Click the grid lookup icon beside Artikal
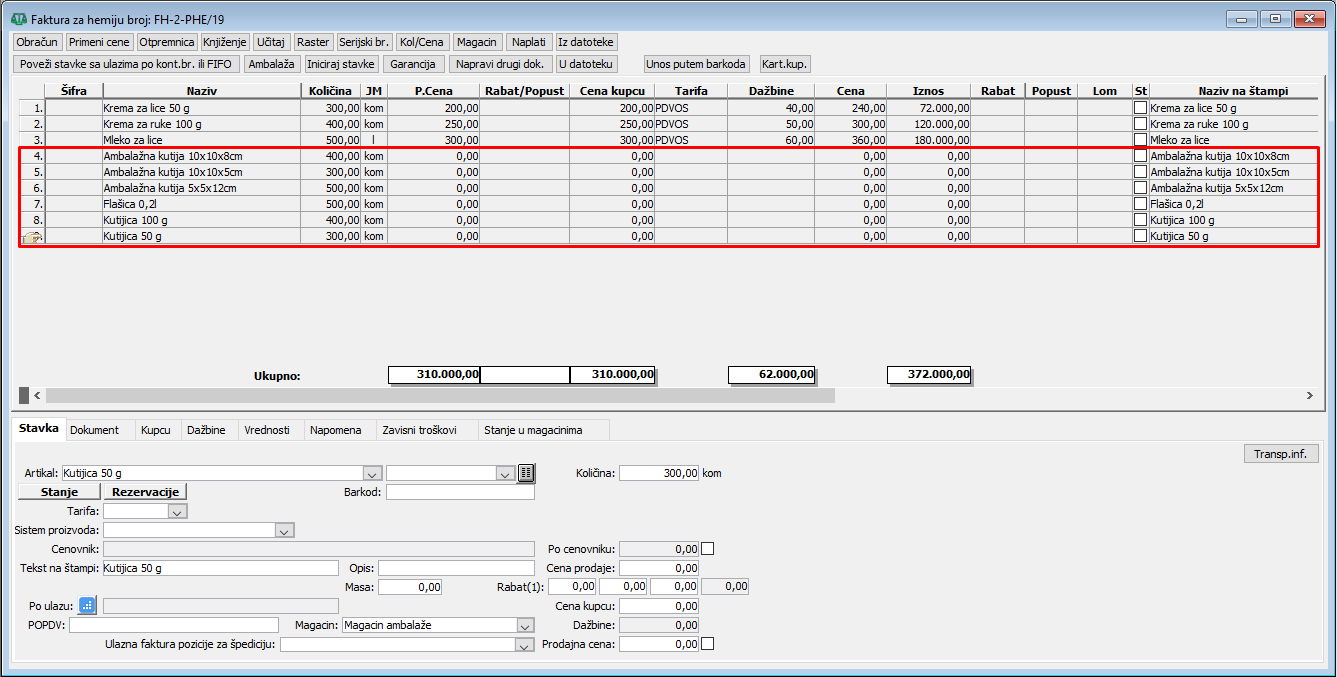The height and width of the screenshot is (677, 1337). [527, 473]
